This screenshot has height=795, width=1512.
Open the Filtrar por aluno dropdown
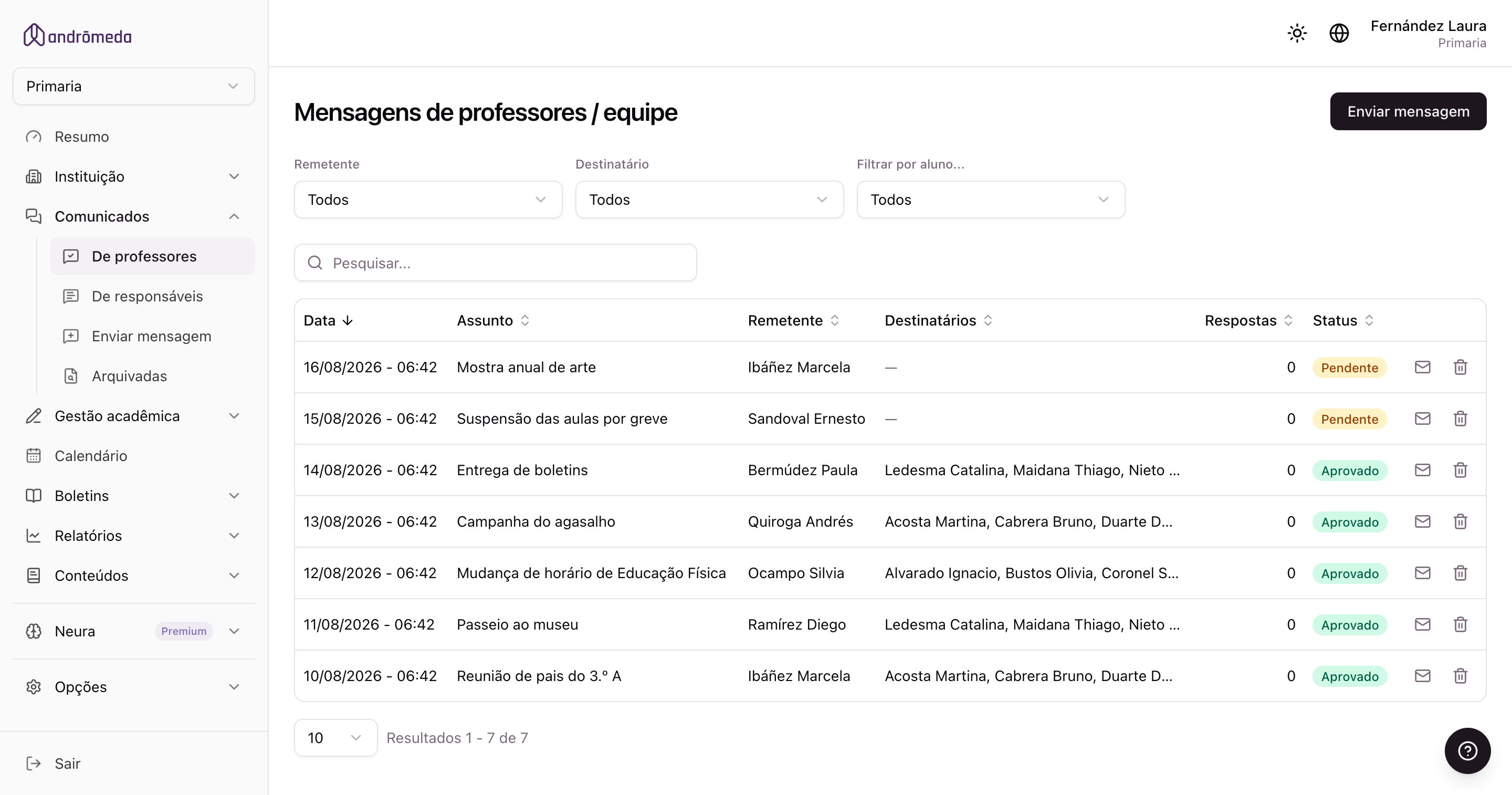991,200
